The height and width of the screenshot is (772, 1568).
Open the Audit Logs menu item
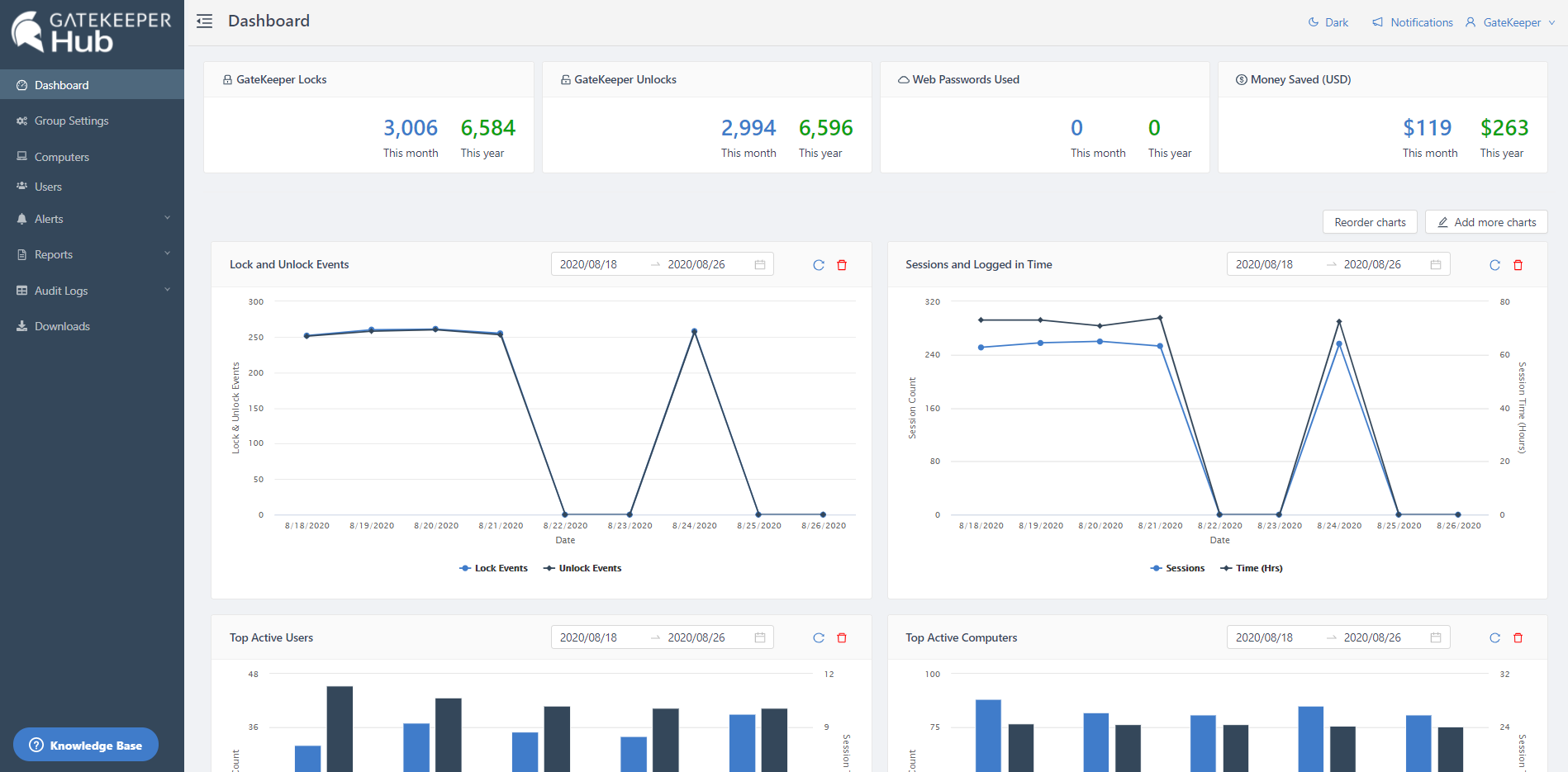(x=92, y=291)
